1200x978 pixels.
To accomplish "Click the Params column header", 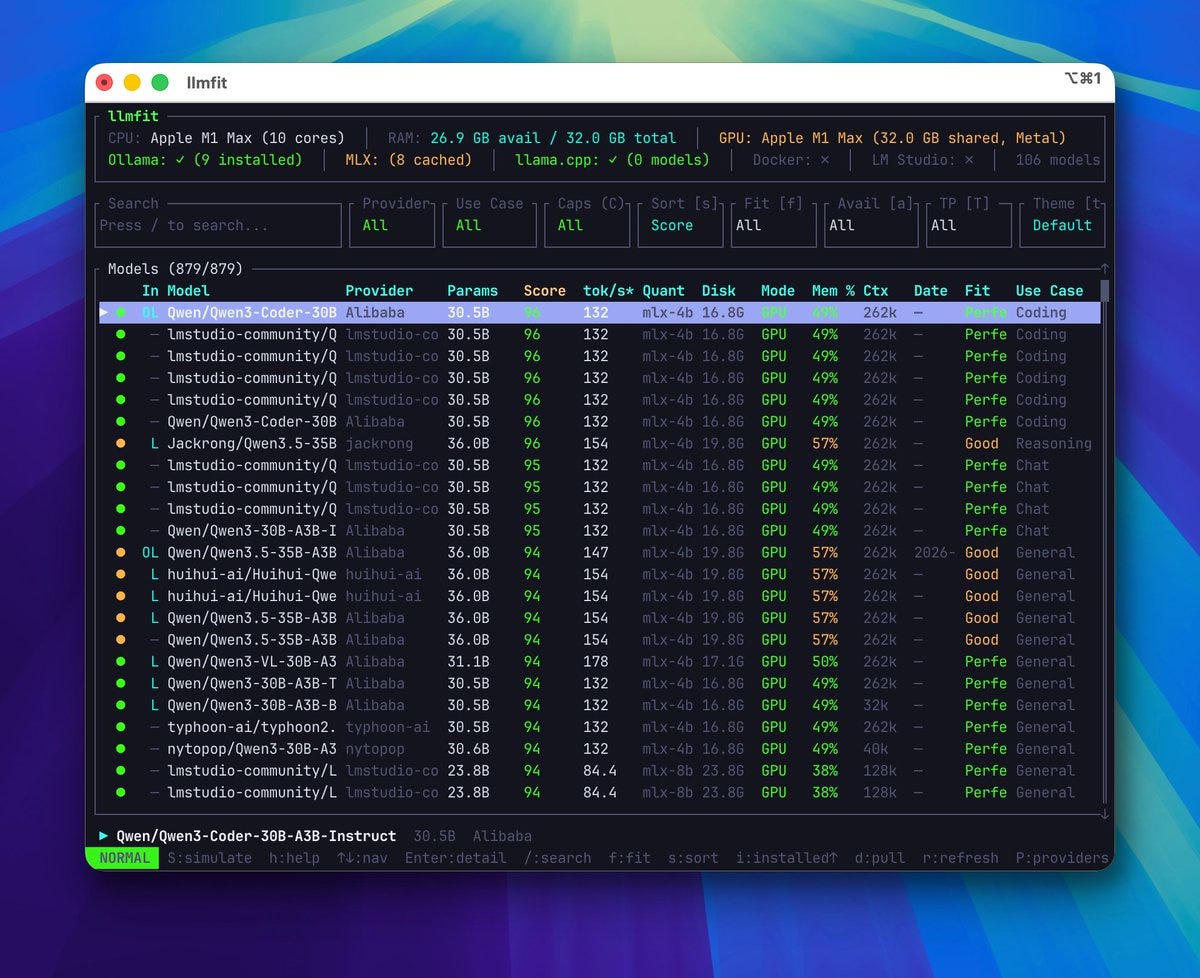I will pyautogui.click(x=472, y=291).
